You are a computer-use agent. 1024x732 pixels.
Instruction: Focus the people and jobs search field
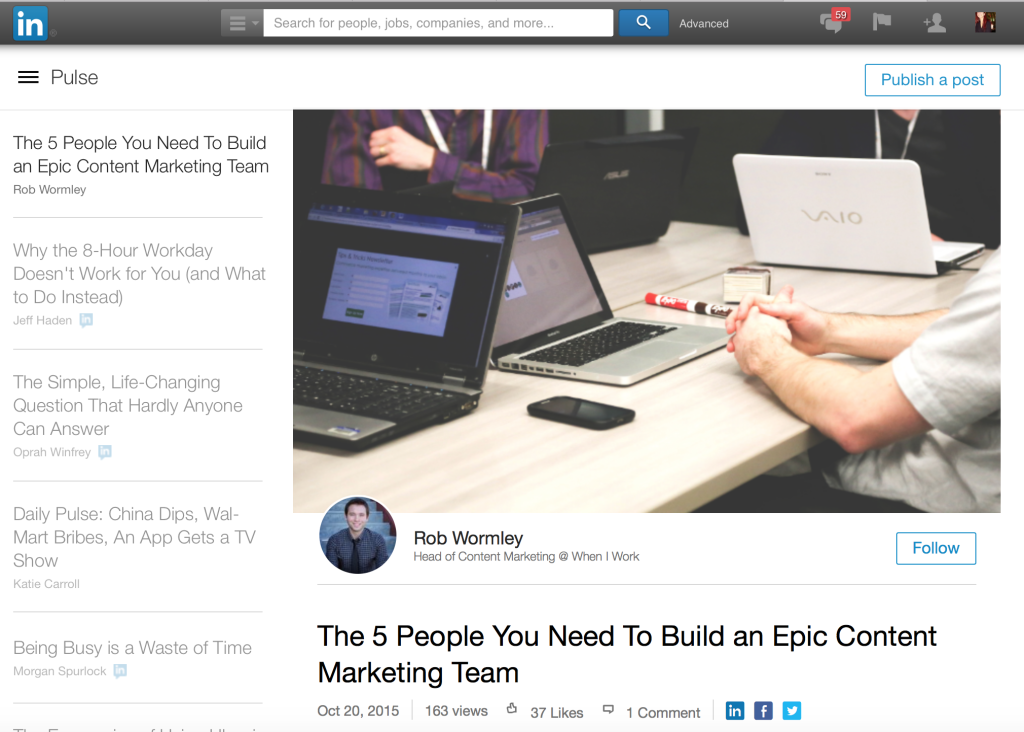point(438,23)
